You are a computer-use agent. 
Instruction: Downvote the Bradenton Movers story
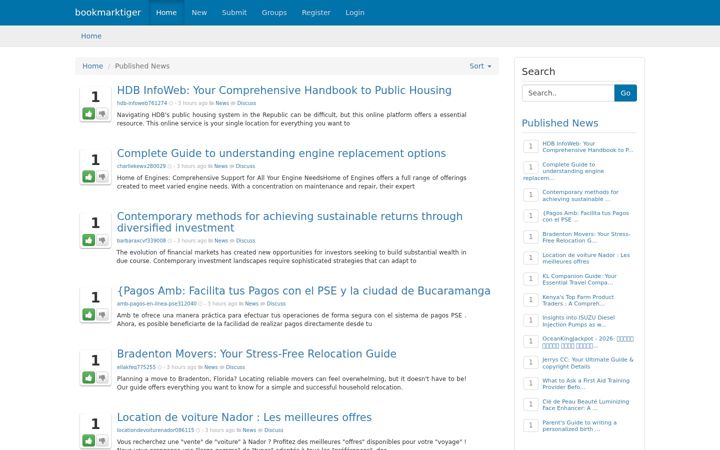(x=102, y=377)
